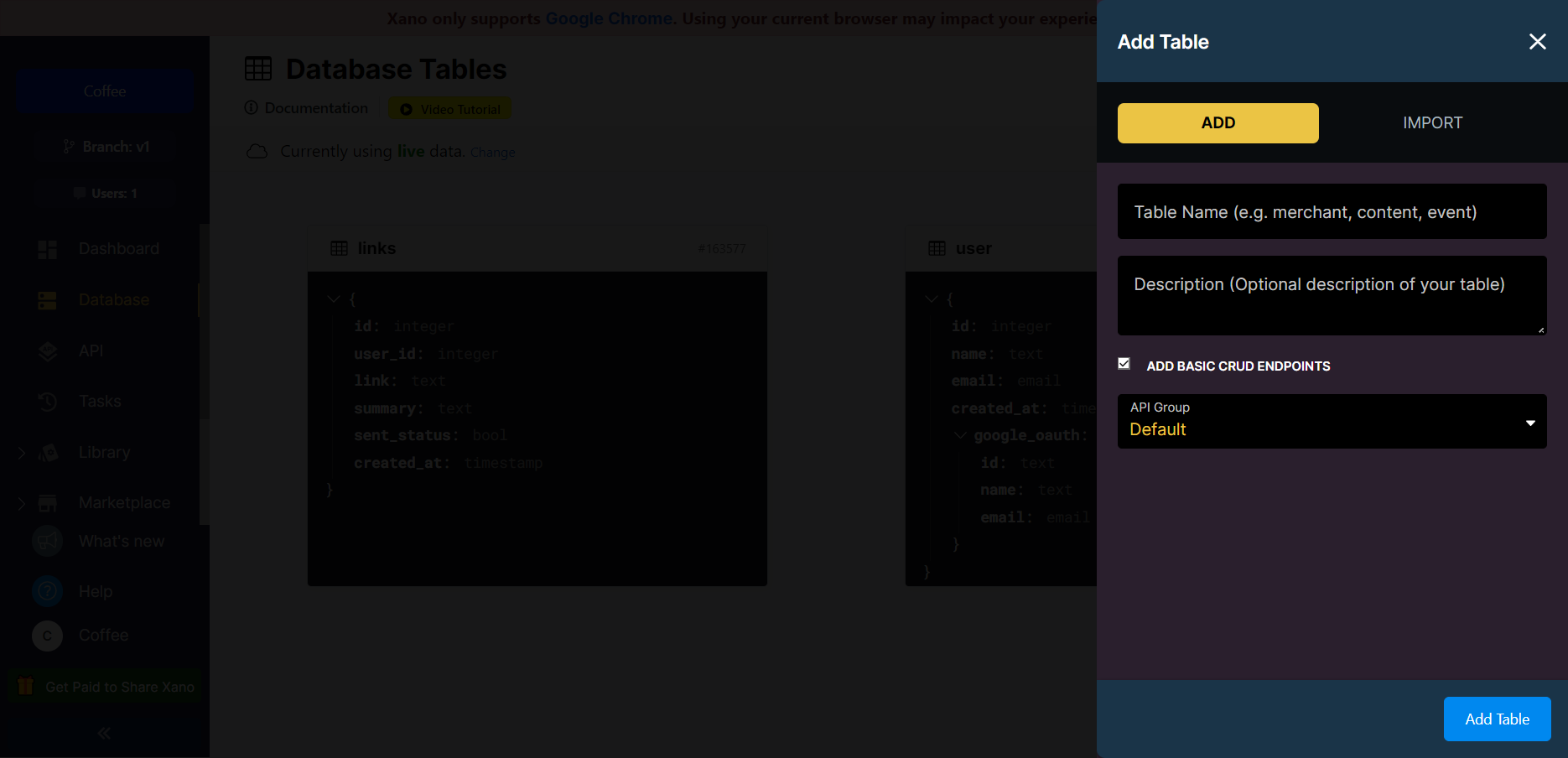
Task: Toggle Add Basic CRUD Endpoints checkbox
Action: 1124,363
